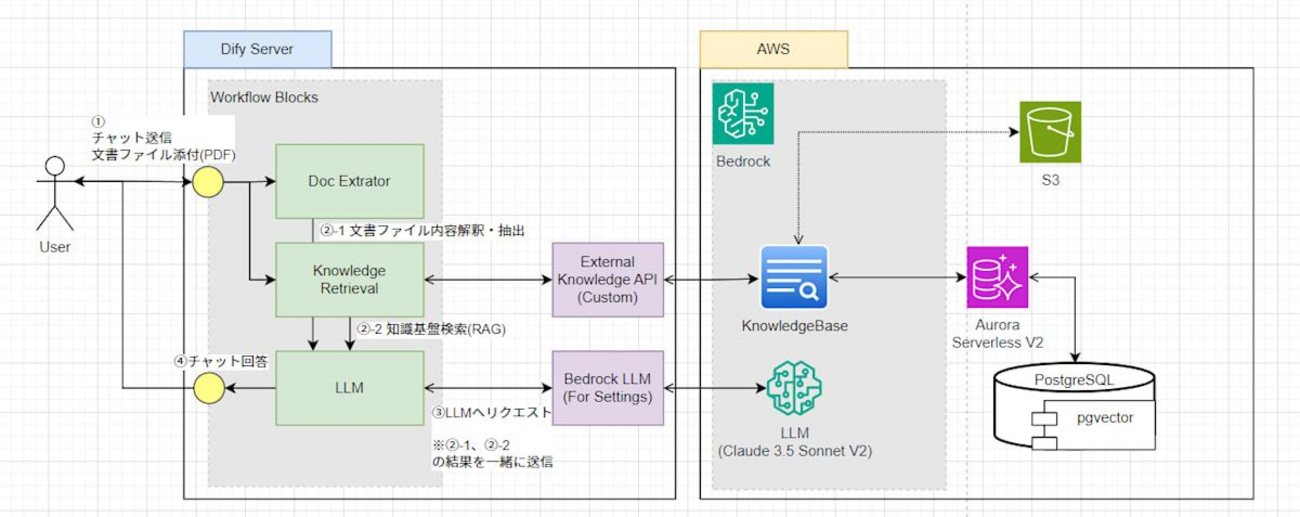Click the Claude LLM brain icon
Image resolution: width=1300 pixels, height=517 pixels.
click(x=794, y=387)
